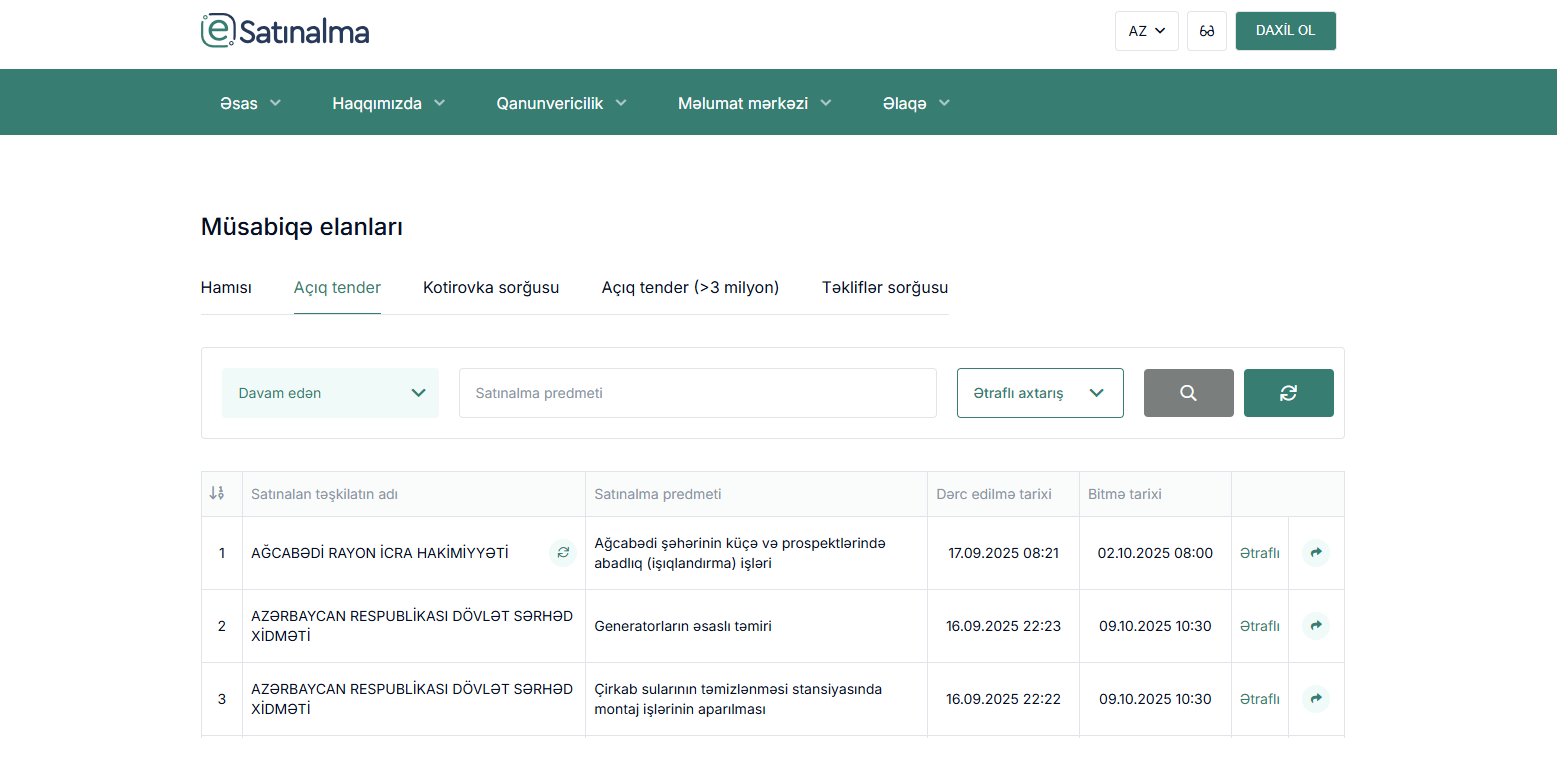Screen dimensions: 1557x779
Task: Click the DAXİL OL login button
Action: 1285,31
